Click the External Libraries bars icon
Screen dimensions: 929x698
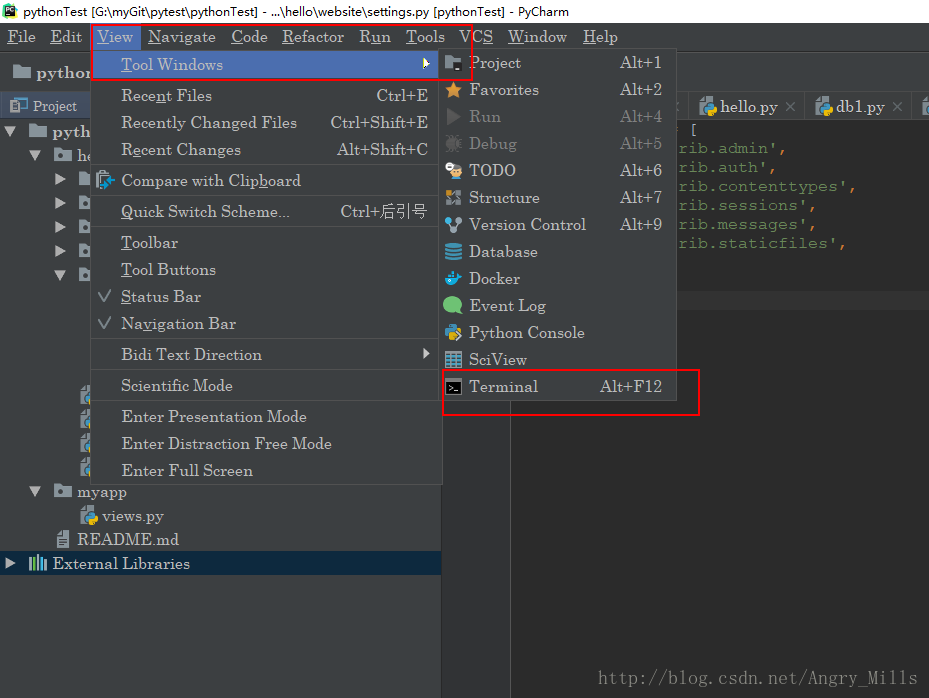(37, 563)
